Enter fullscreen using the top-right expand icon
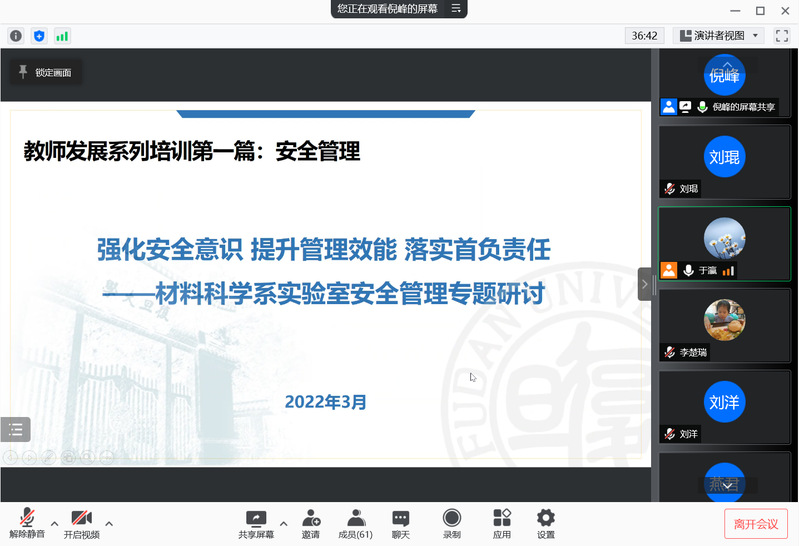This screenshot has height=546, width=799. tap(782, 36)
